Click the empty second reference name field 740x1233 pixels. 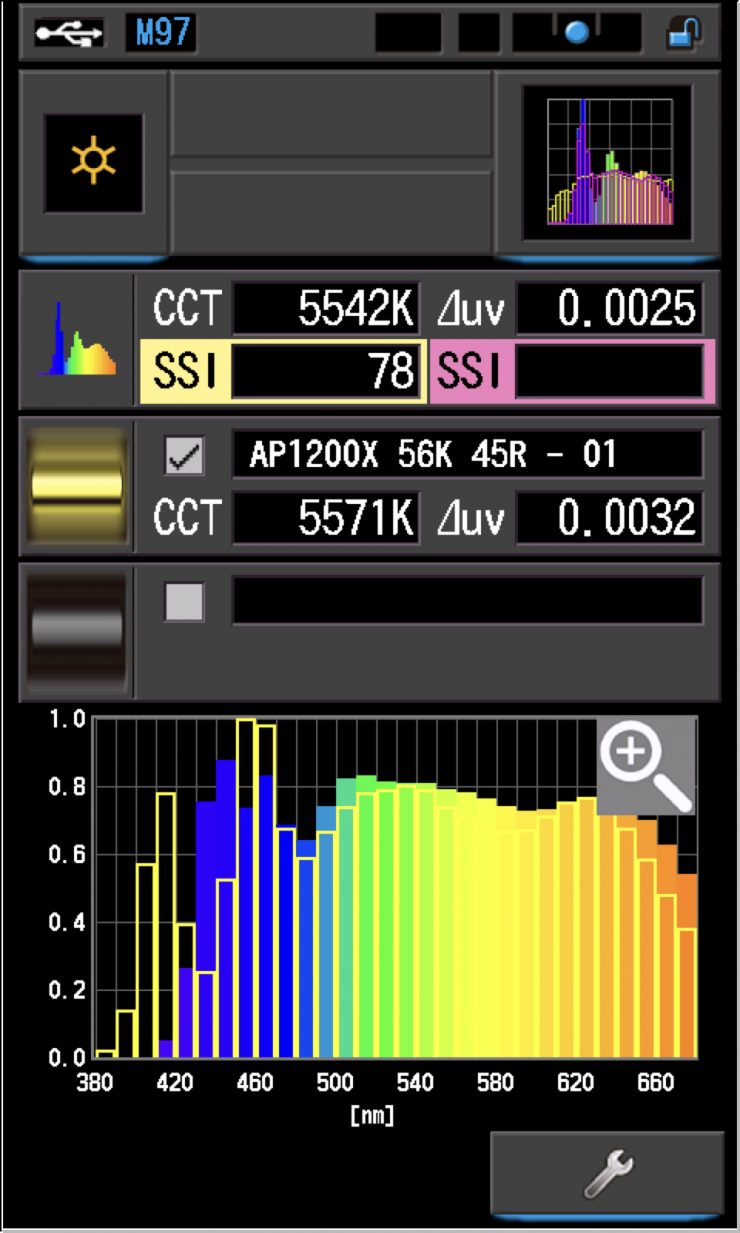pyautogui.click(x=467, y=601)
